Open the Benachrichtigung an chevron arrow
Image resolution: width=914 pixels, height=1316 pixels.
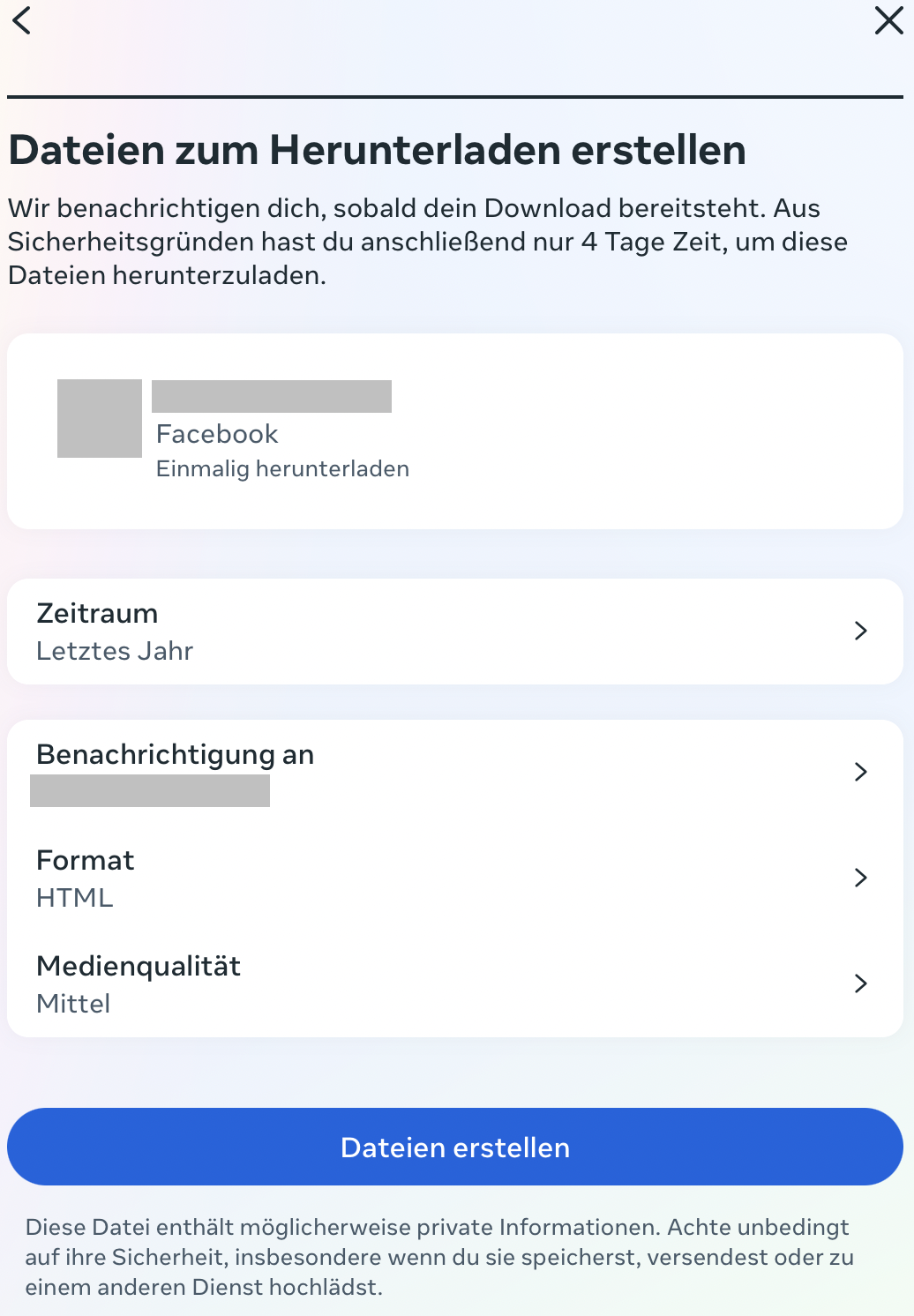(x=861, y=772)
